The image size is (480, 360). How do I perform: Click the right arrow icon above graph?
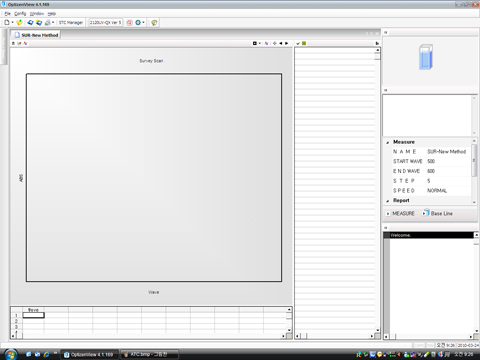(x=286, y=43)
